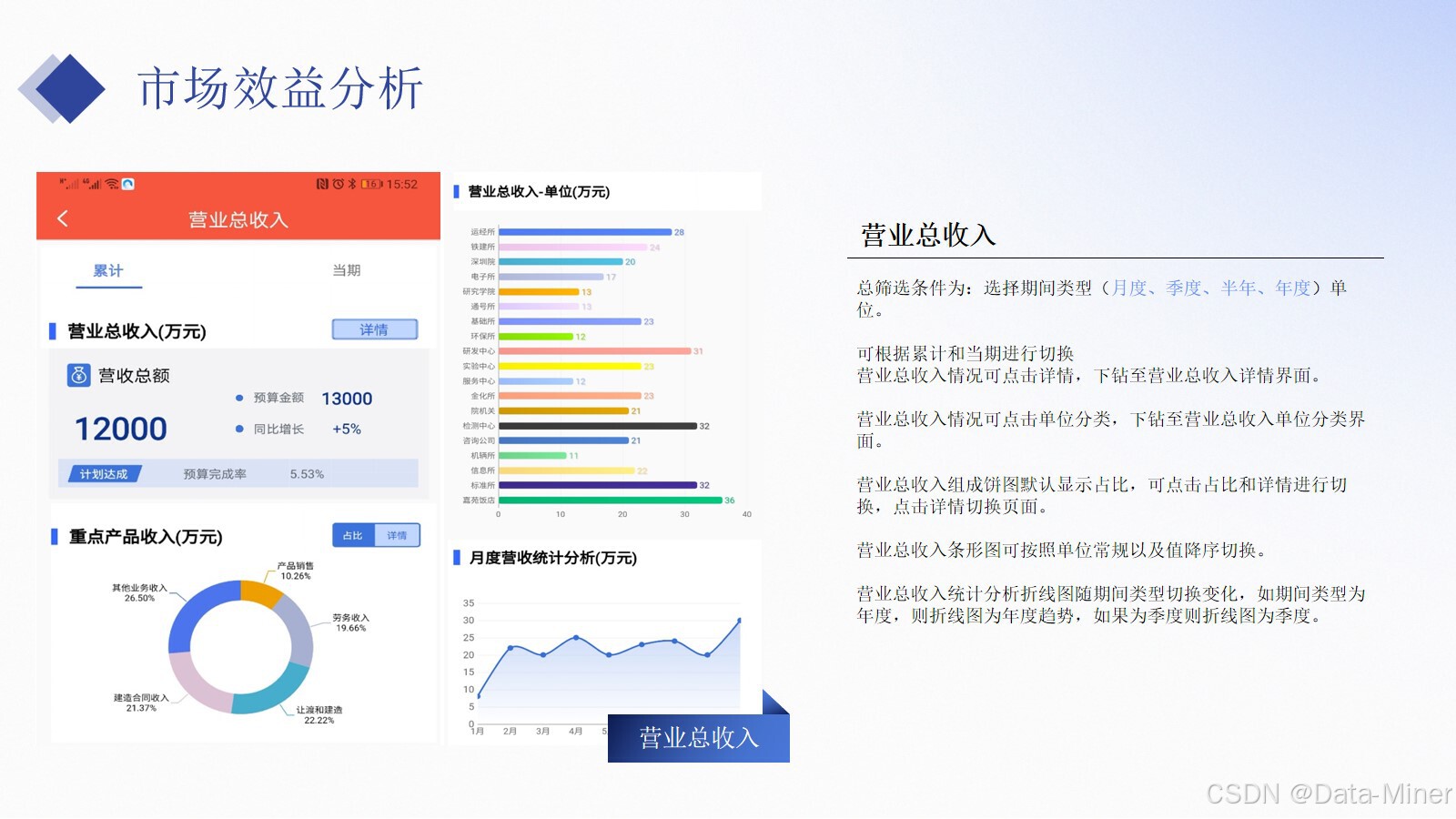Click the 同比增长 value +5%
1456x819 pixels.
tap(347, 429)
